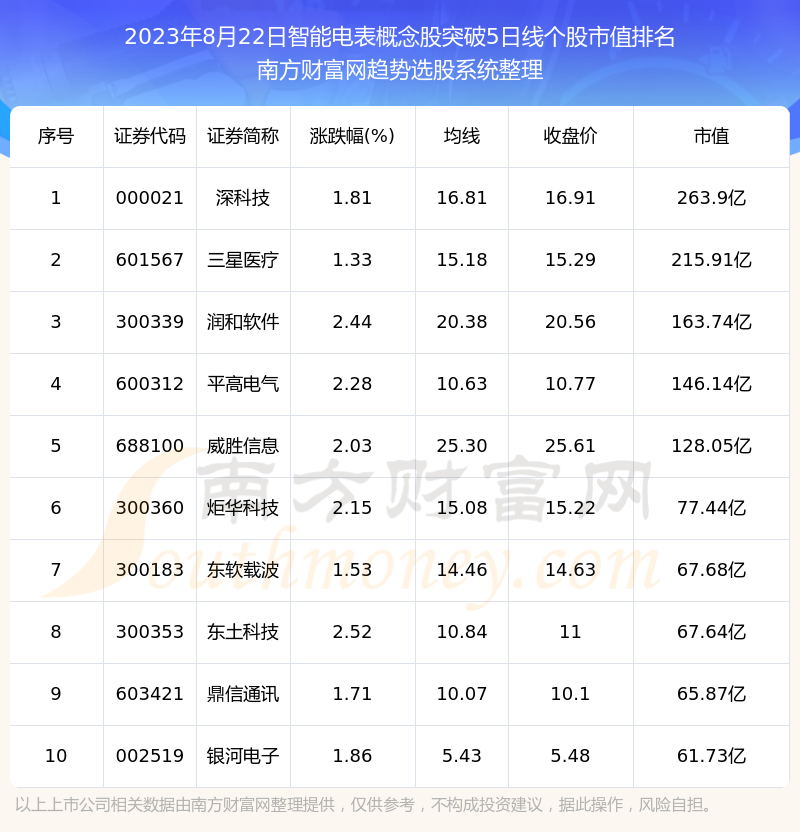Click closing price 5.48
Viewport: 800px width, 832px height.
[x=570, y=757]
